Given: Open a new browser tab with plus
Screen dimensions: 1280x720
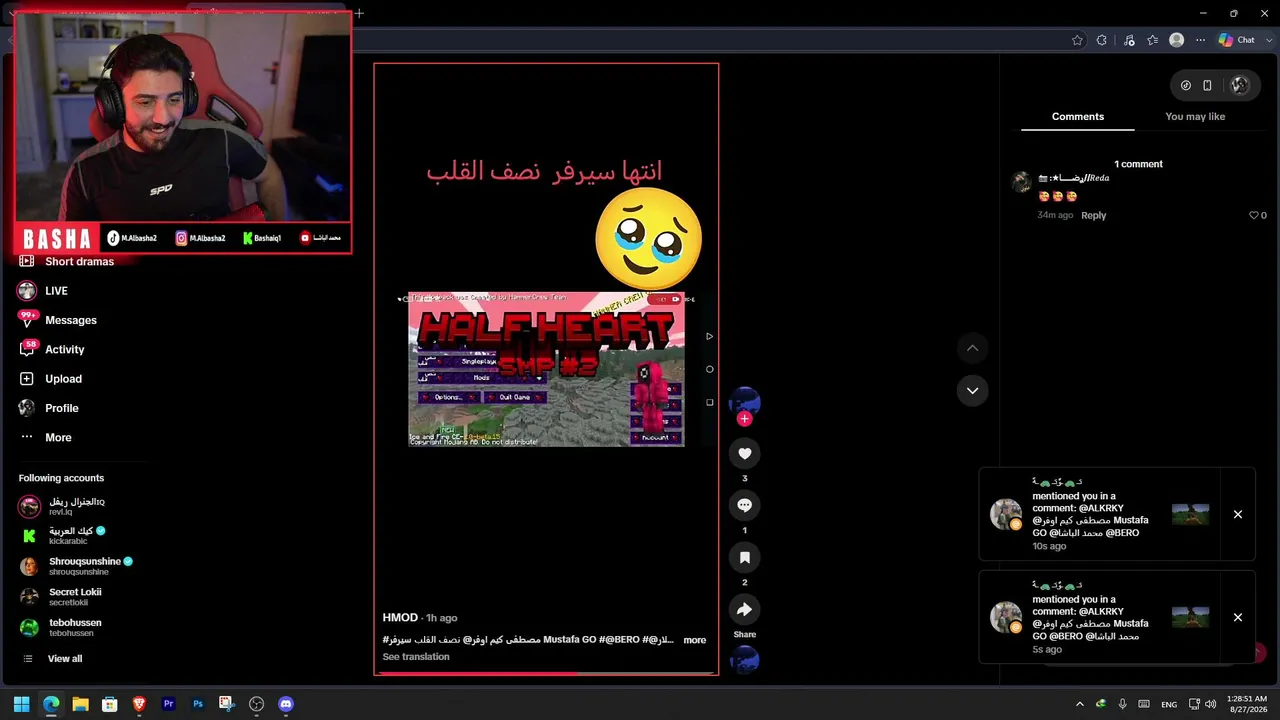Looking at the screenshot, I should click(x=359, y=13).
